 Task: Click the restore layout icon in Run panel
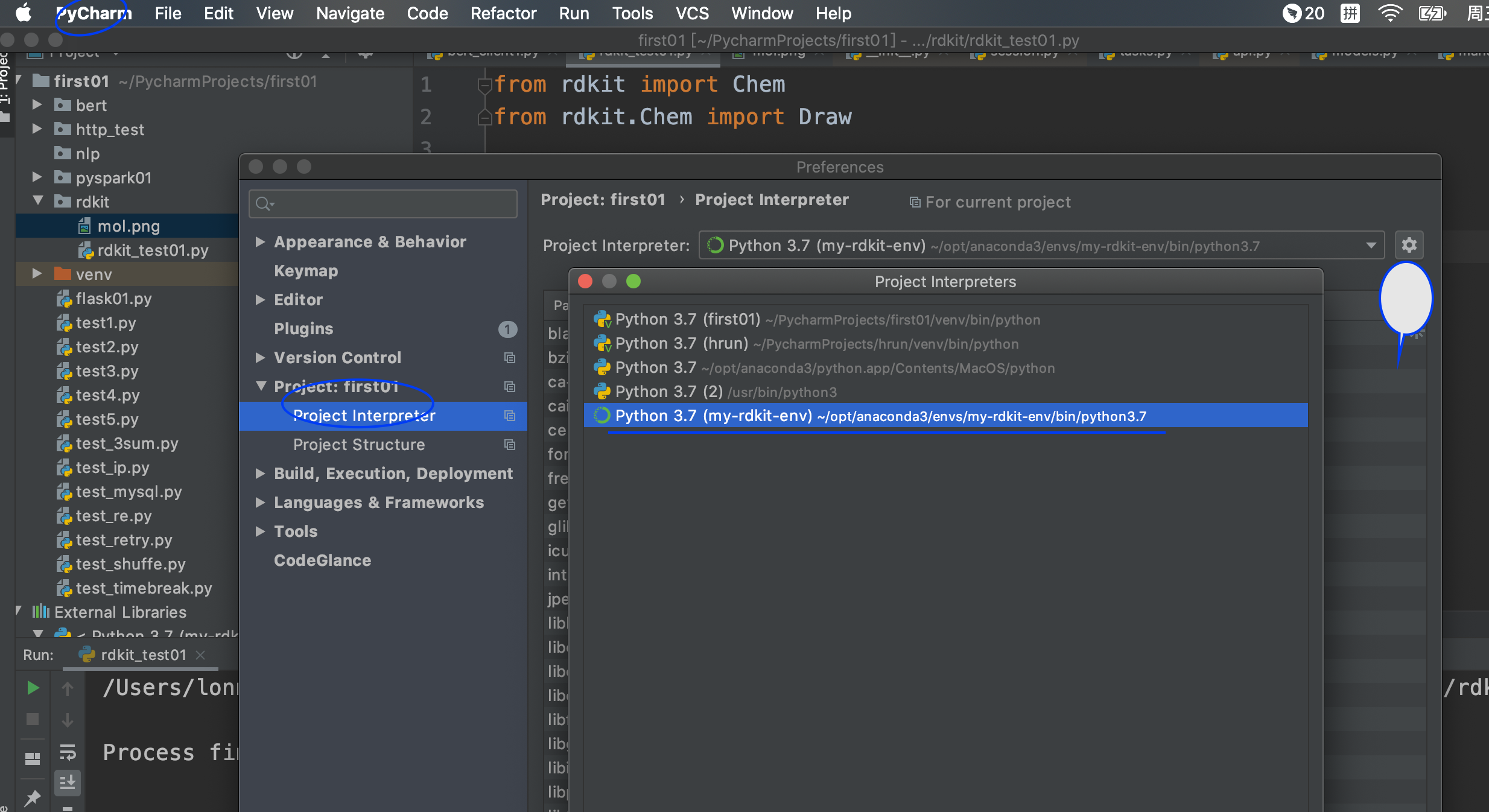point(33,758)
